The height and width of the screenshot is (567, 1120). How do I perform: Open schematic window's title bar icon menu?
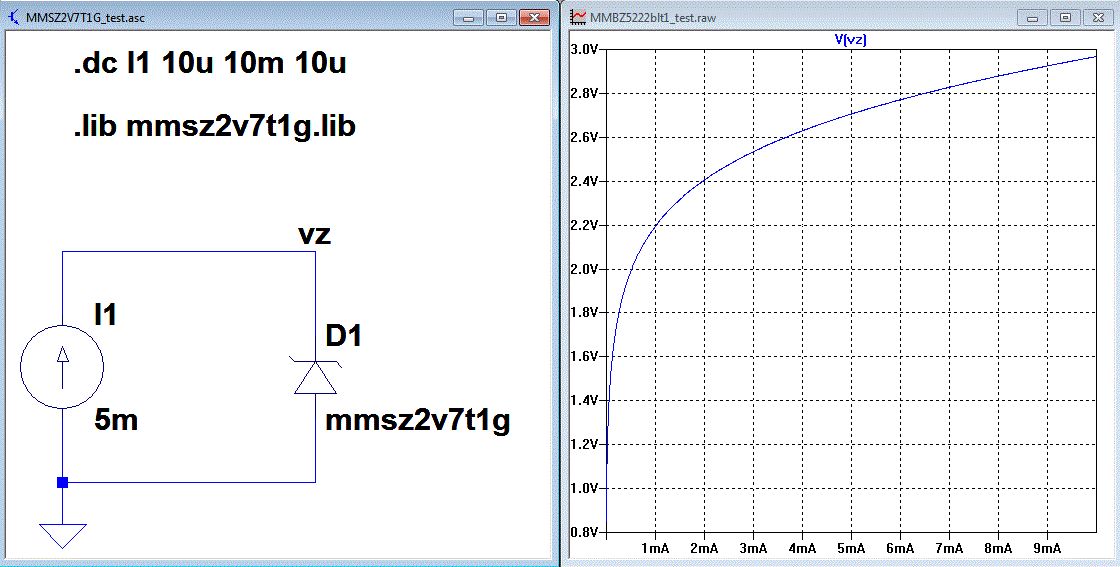tap(13, 18)
